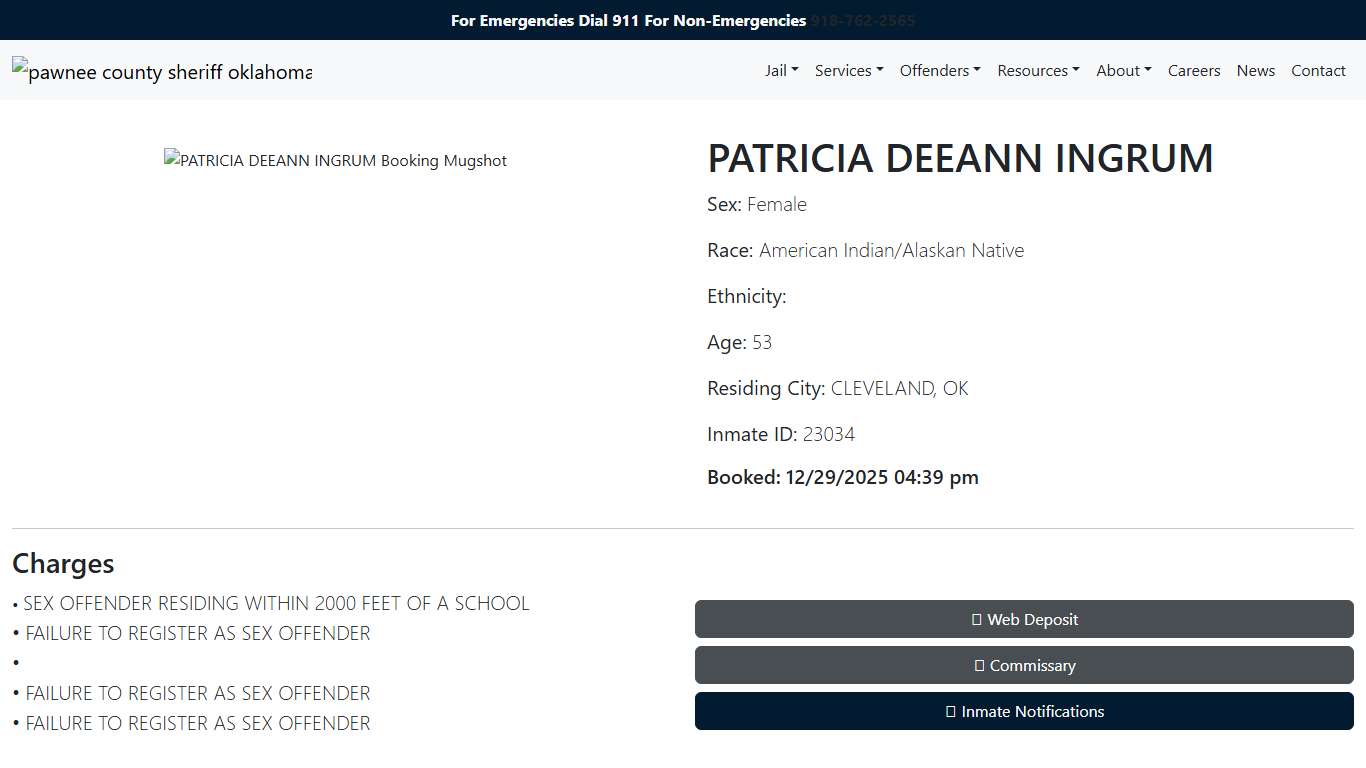Screen dimensions: 1366x768
Task: Expand the Offenders navigation dropdown
Action: [939, 70]
